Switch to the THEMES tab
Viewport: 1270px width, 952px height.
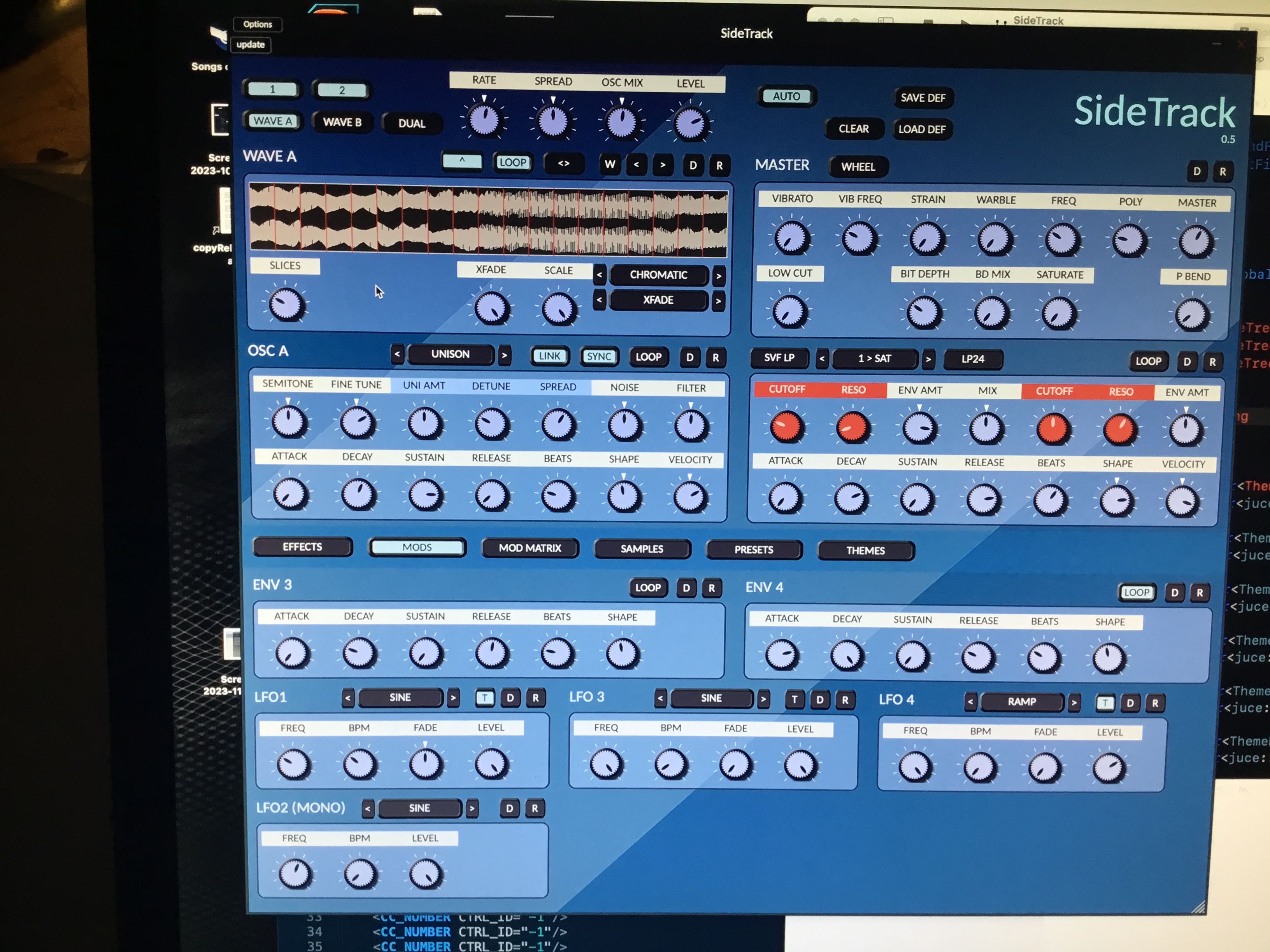pos(866,551)
